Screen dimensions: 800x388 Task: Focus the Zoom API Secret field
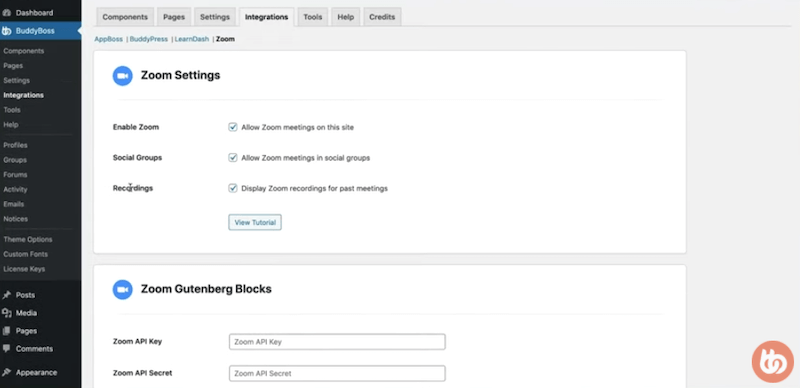[x=337, y=374]
